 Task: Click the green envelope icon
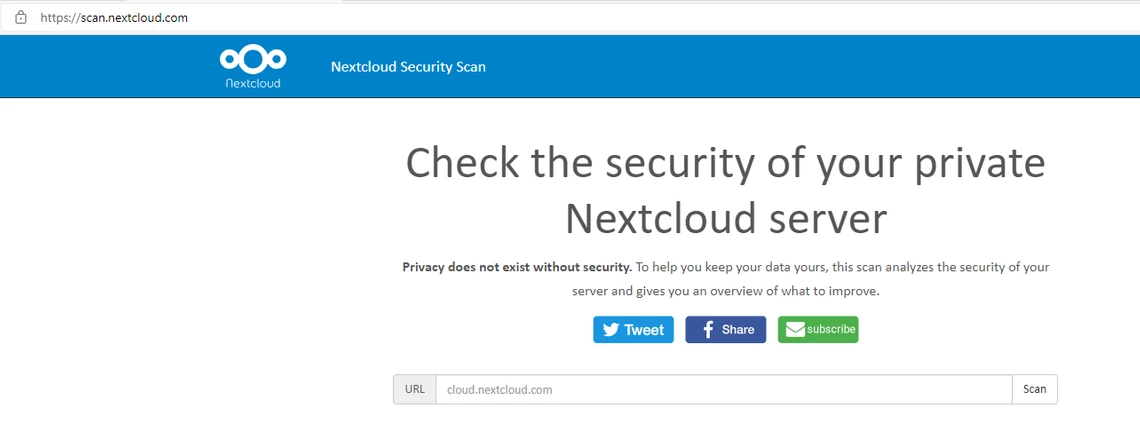(x=795, y=330)
